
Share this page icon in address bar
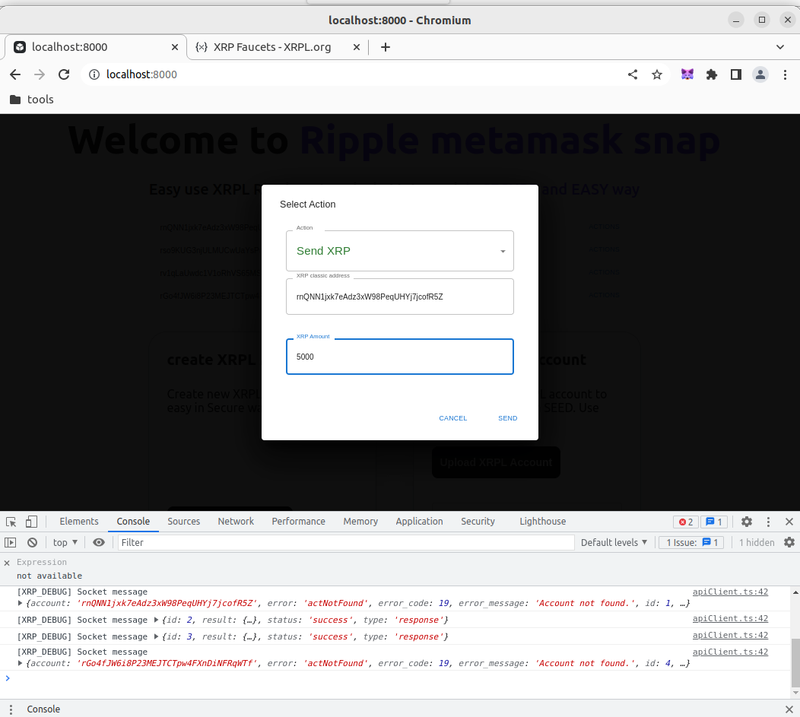(633, 75)
